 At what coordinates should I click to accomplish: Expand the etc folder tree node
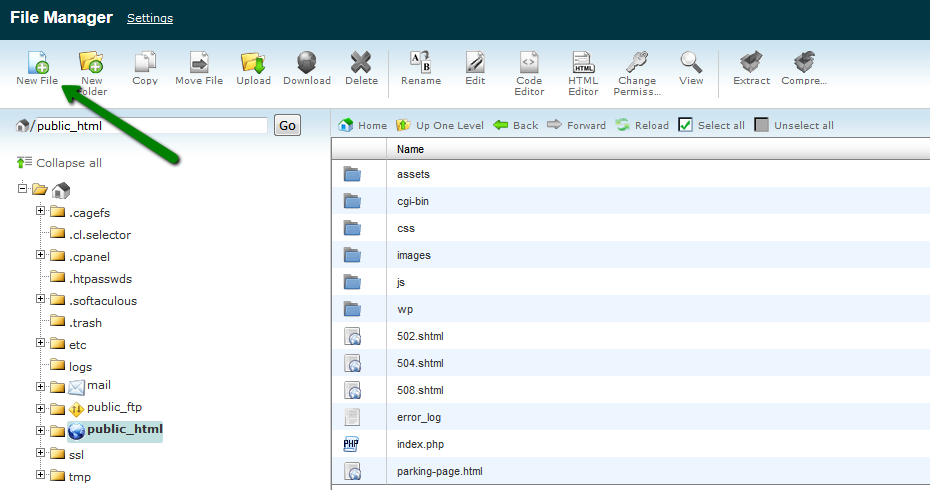pos(41,344)
